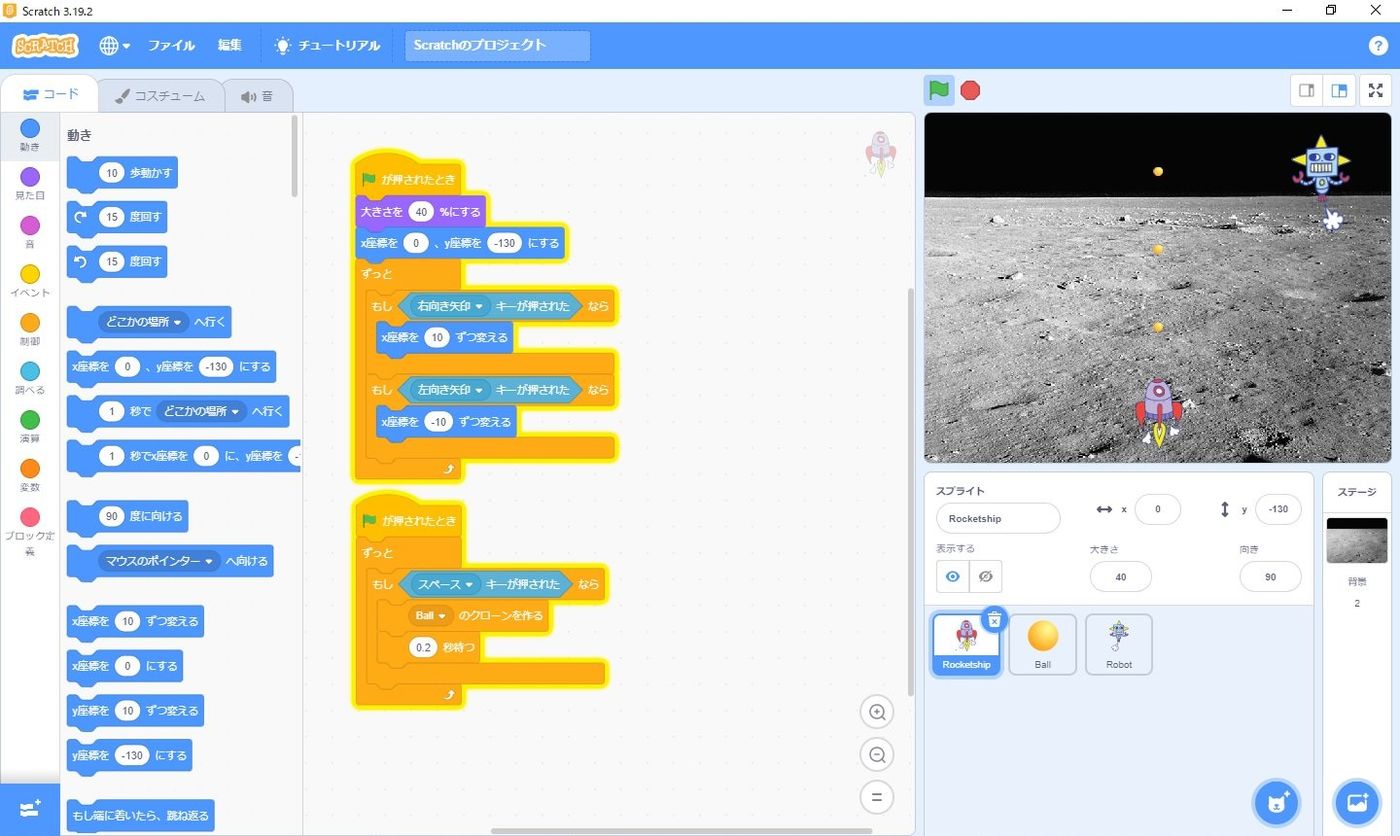The image size is (1400, 836).
Task: Click the sprite 大きさ size field
Action: [x=1120, y=577]
